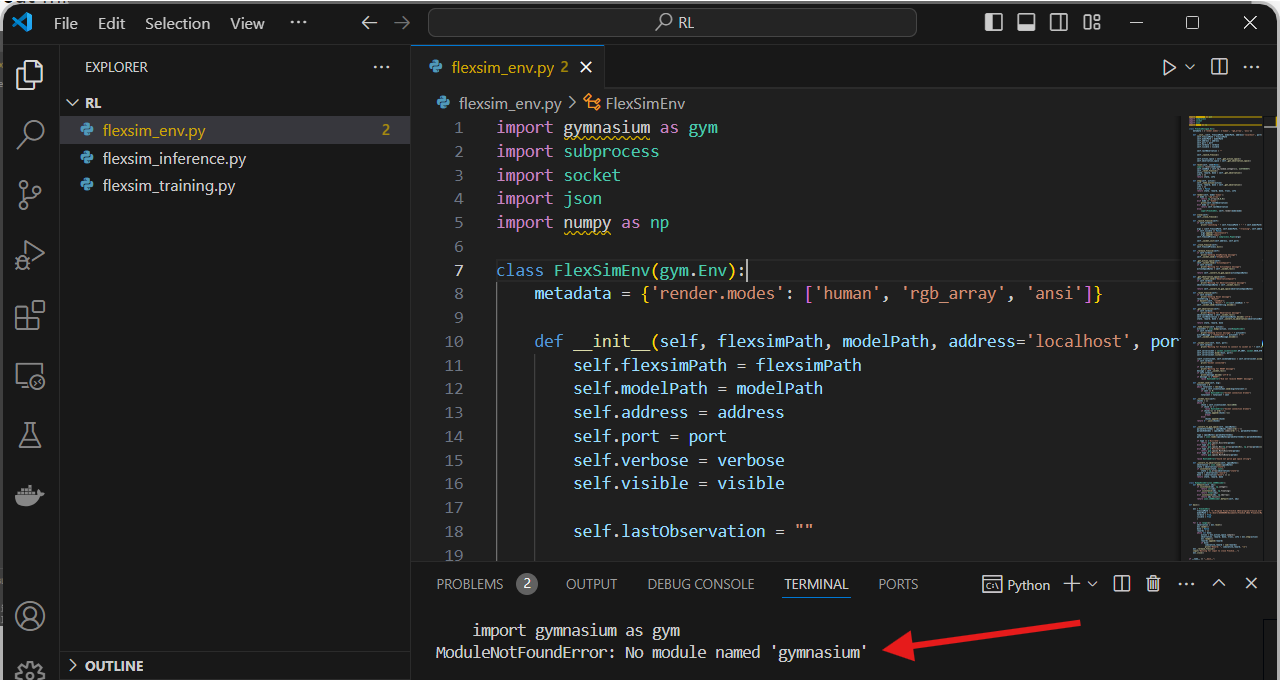This screenshot has width=1280, height=680.
Task: Expand the OUTLINE section
Action: pos(113,666)
